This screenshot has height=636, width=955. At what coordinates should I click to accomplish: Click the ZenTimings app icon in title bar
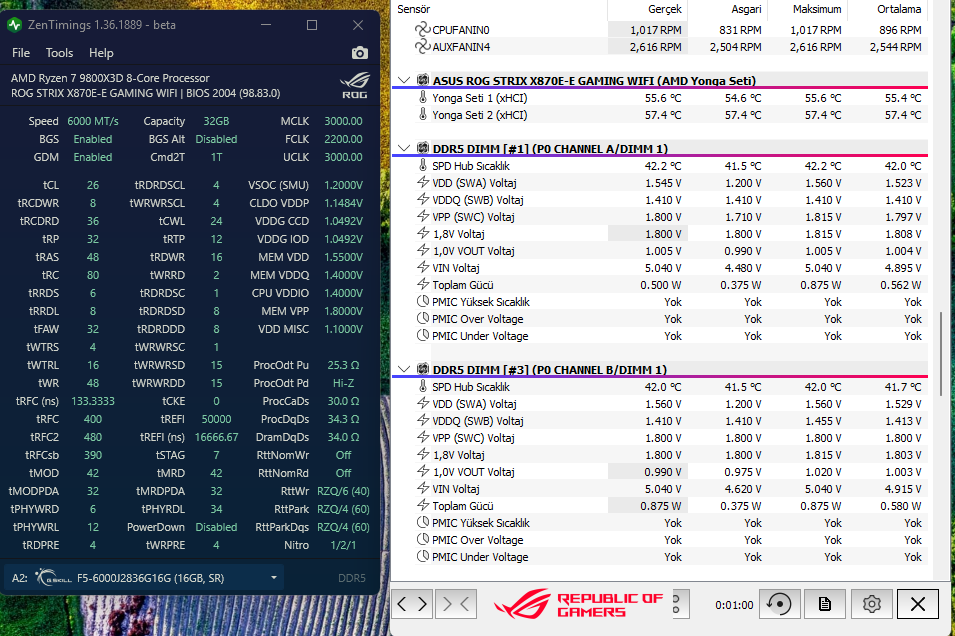pos(15,25)
